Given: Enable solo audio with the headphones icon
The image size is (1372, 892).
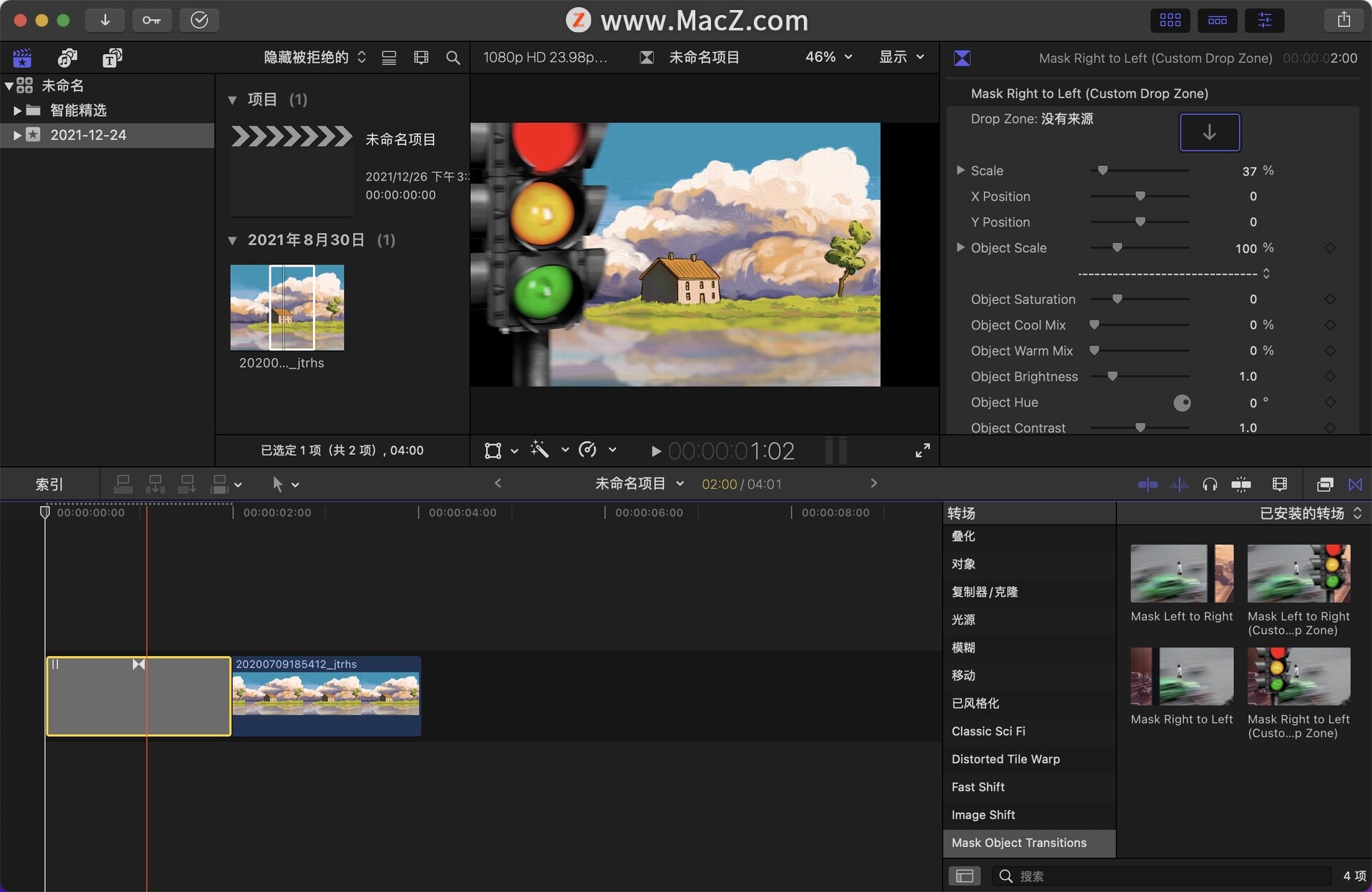Looking at the screenshot, I should [x=1211, y=484].
